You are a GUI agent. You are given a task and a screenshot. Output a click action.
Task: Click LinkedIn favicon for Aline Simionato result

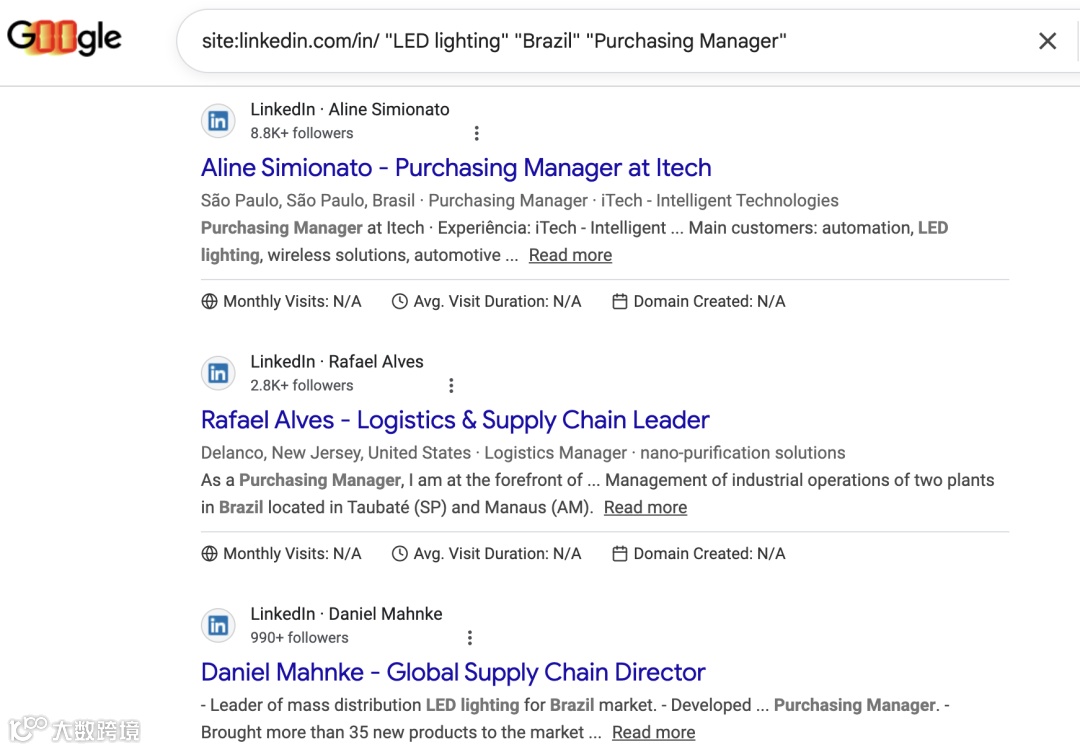coord(218,121)
